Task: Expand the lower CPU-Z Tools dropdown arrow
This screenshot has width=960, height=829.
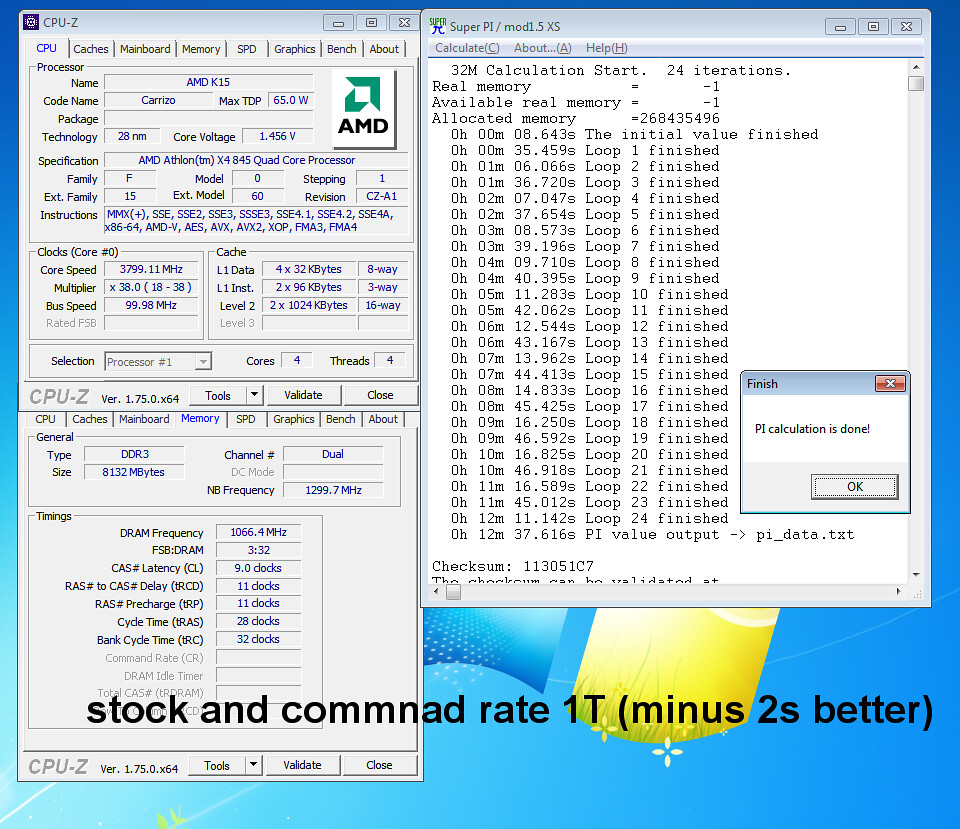Action: 253,765
